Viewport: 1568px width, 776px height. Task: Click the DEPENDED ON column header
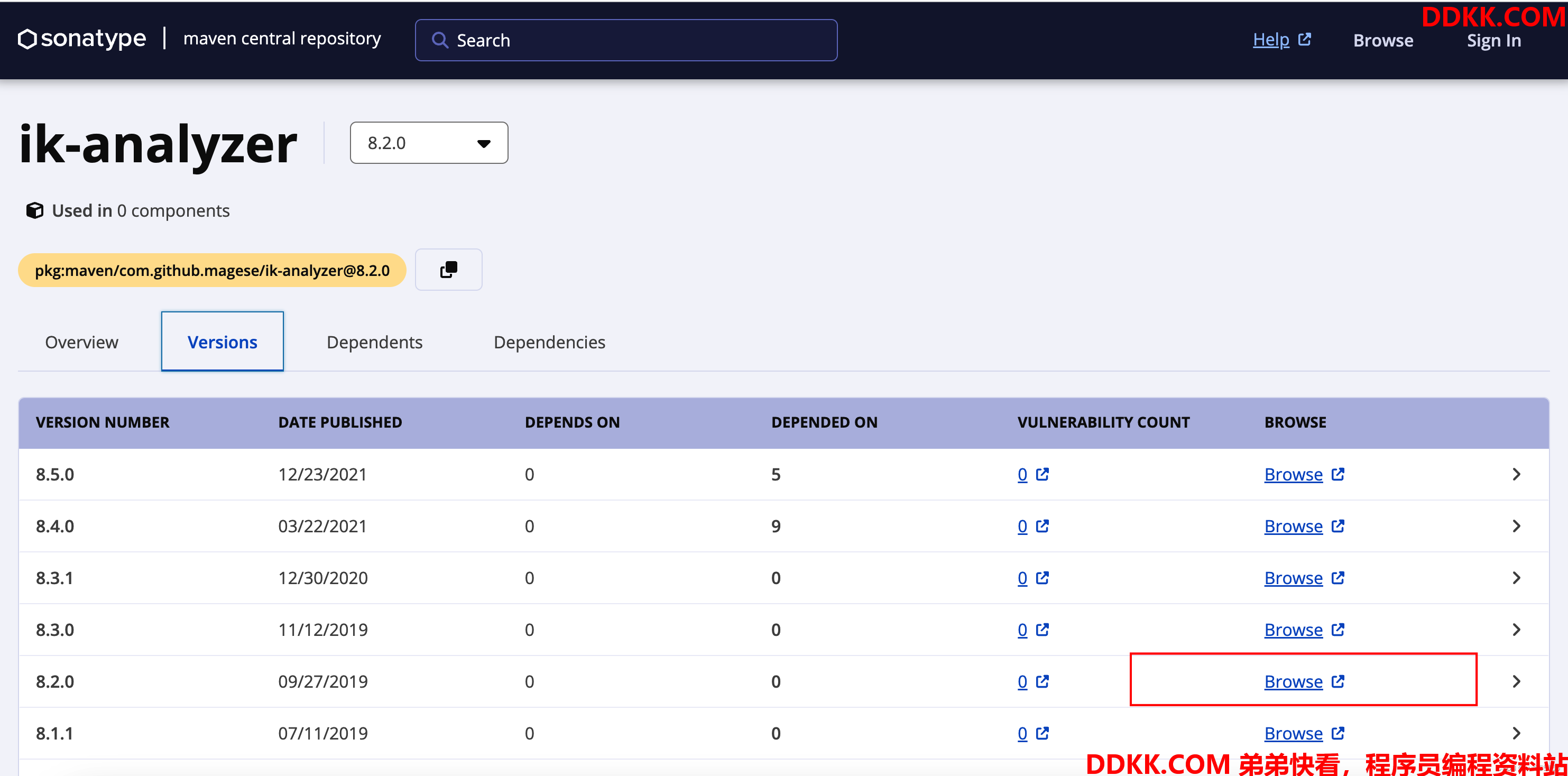click(x=824, y=422)
